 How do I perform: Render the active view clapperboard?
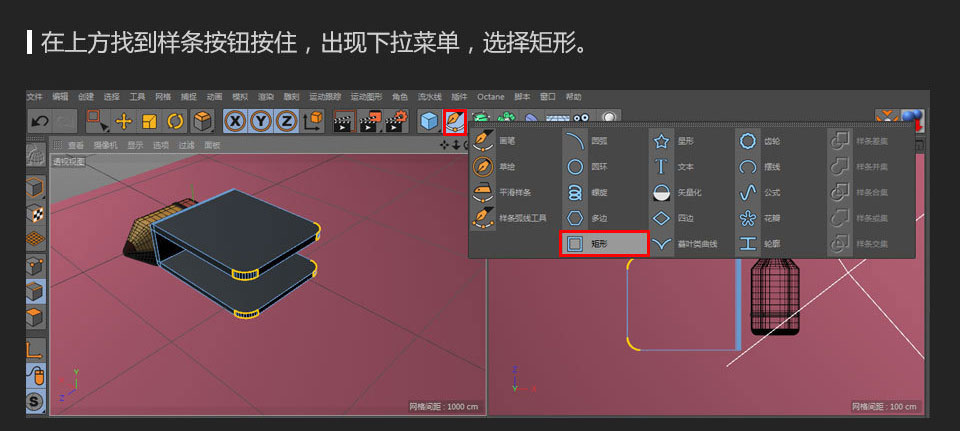click(x=345, y=121)
